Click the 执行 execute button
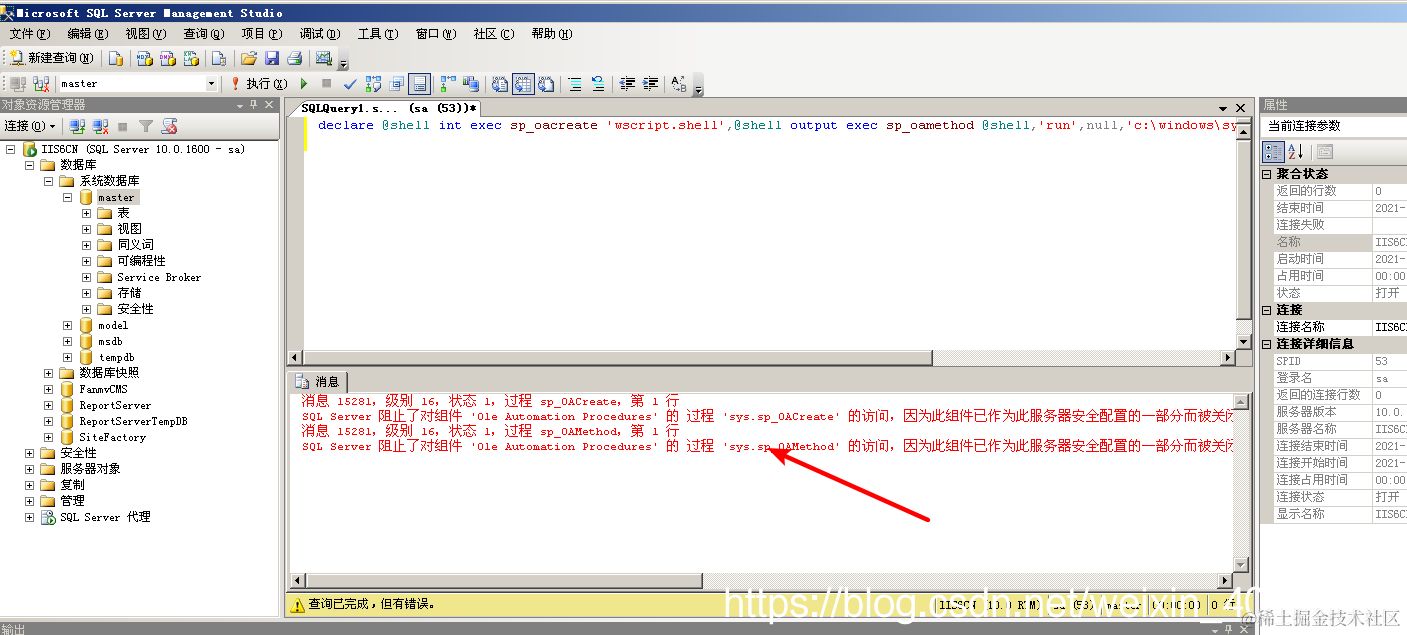Screen dimensions: 1407x635 click(x=259, y=84)
